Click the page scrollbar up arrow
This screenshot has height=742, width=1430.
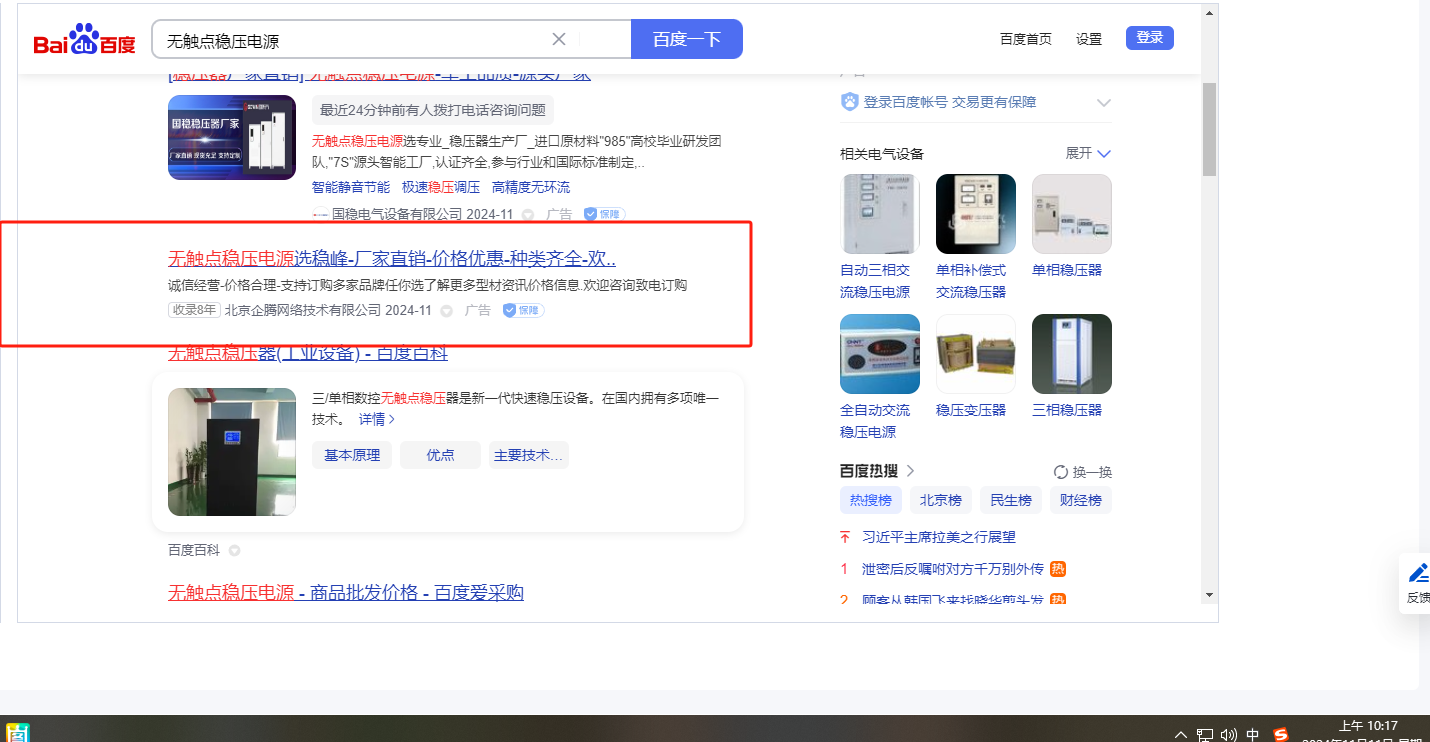(x=1209, y=14)
